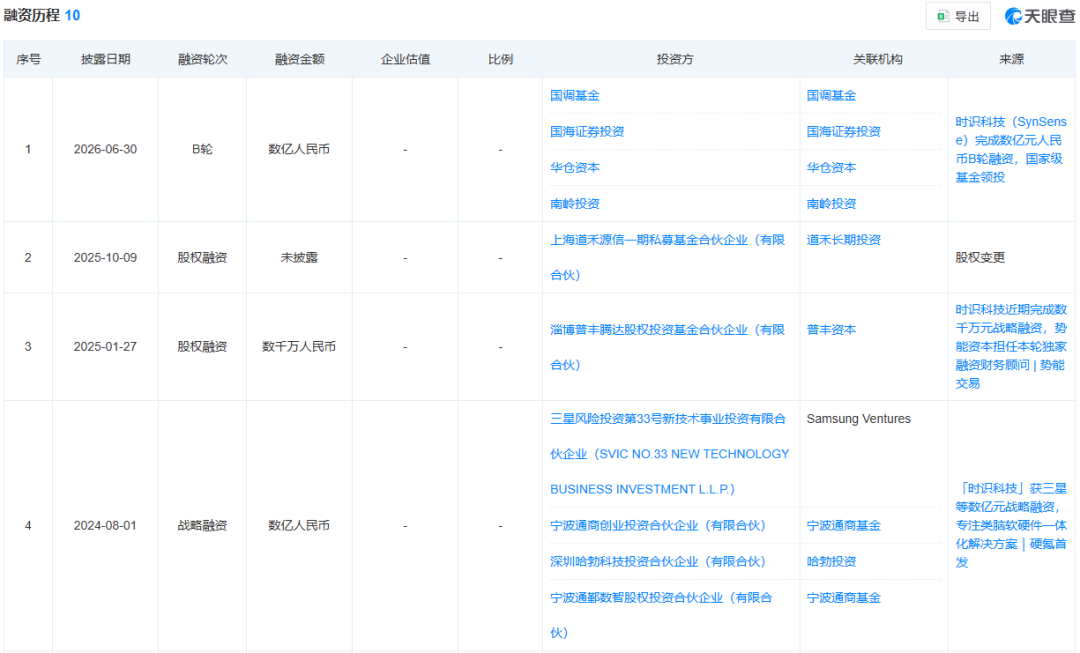This screenshot has height=653, width=1080.
Task: Open 国海证券投资 in 关联机构 column
Action: 844,132
